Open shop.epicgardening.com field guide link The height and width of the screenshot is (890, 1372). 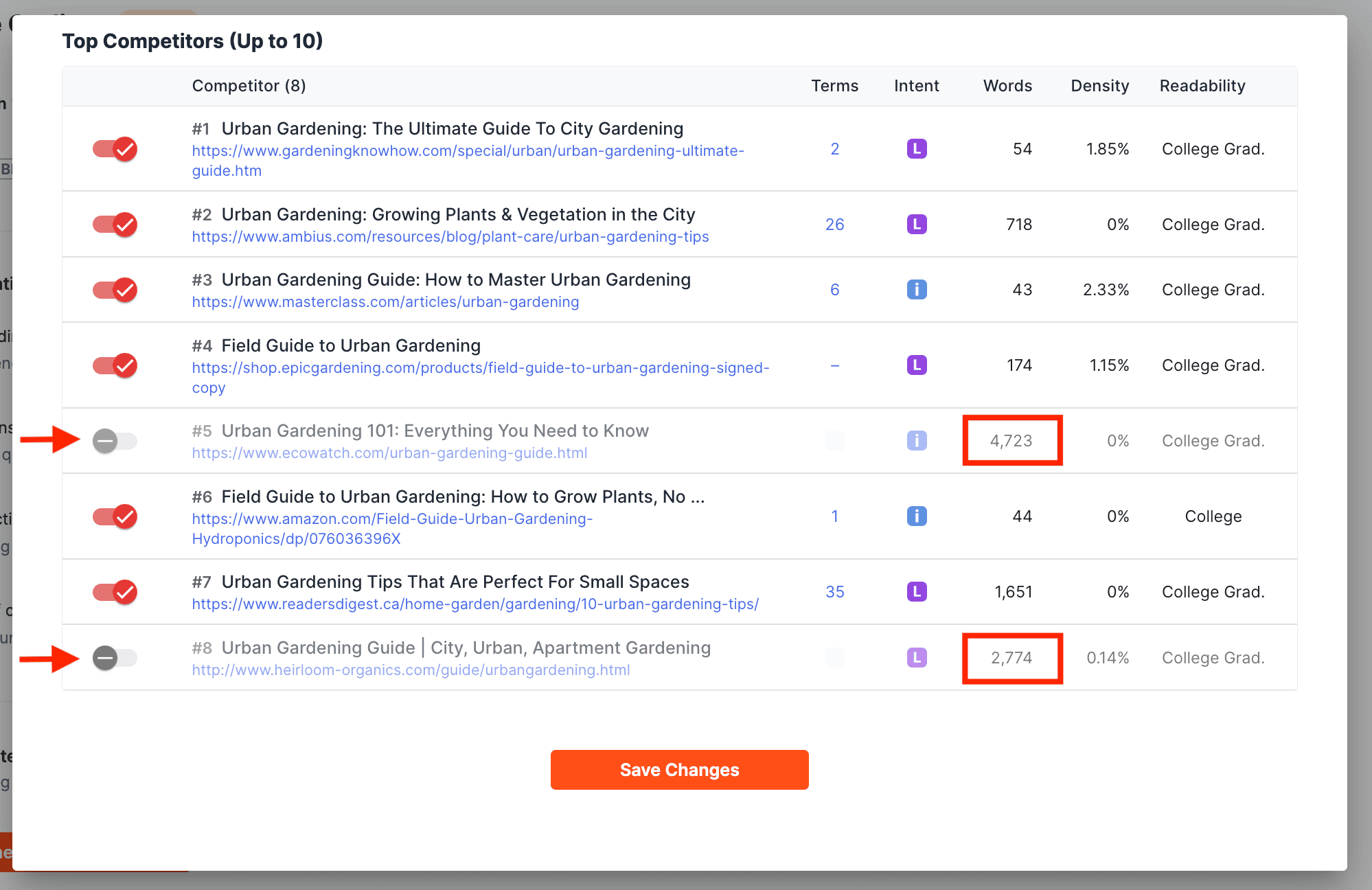[481, 378]
